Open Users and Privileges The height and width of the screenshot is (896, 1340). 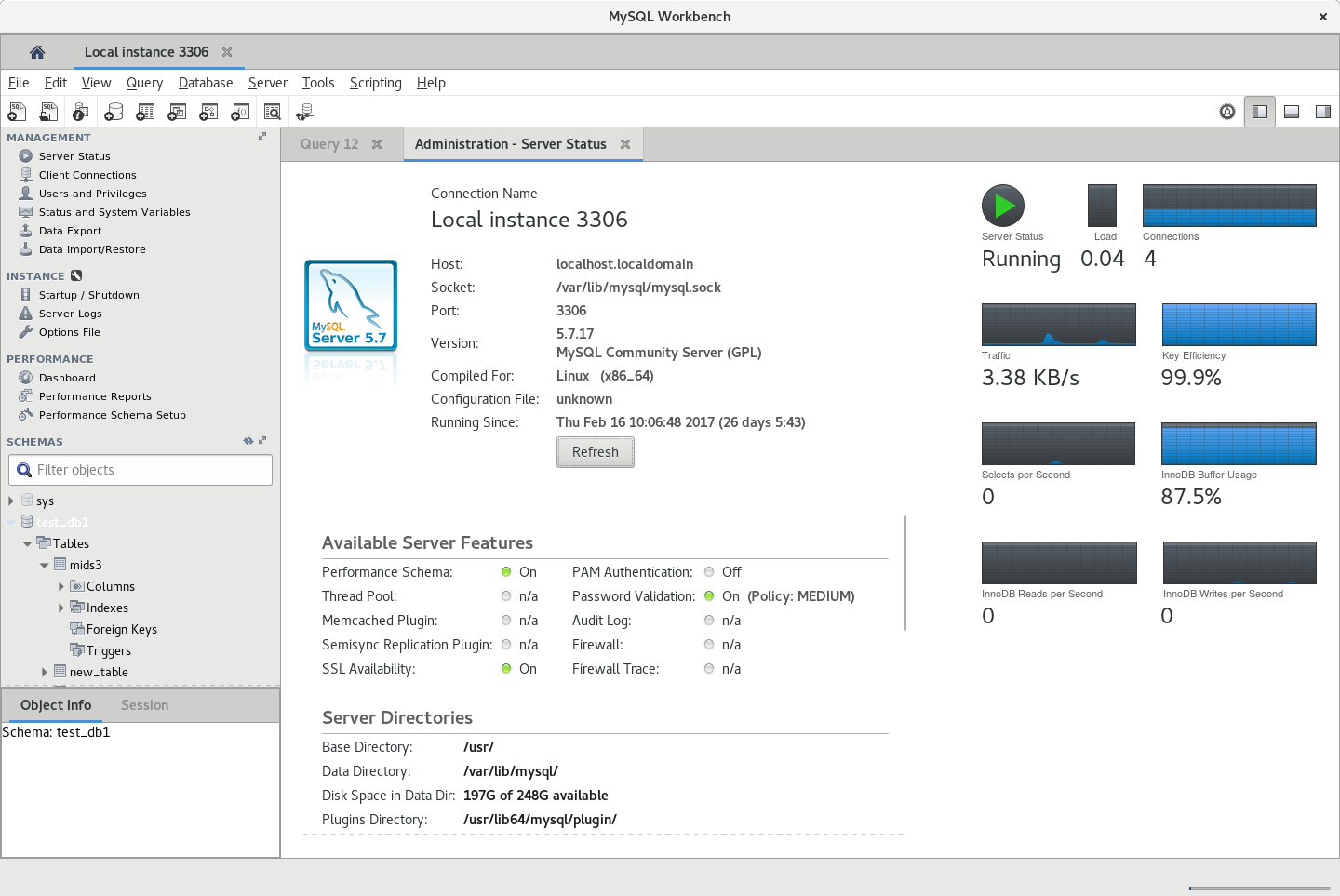[93, 194]
